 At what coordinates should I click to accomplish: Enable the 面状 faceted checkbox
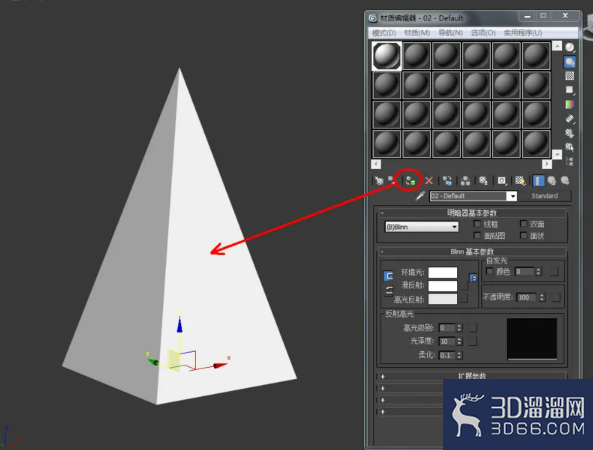pos(523,236)
